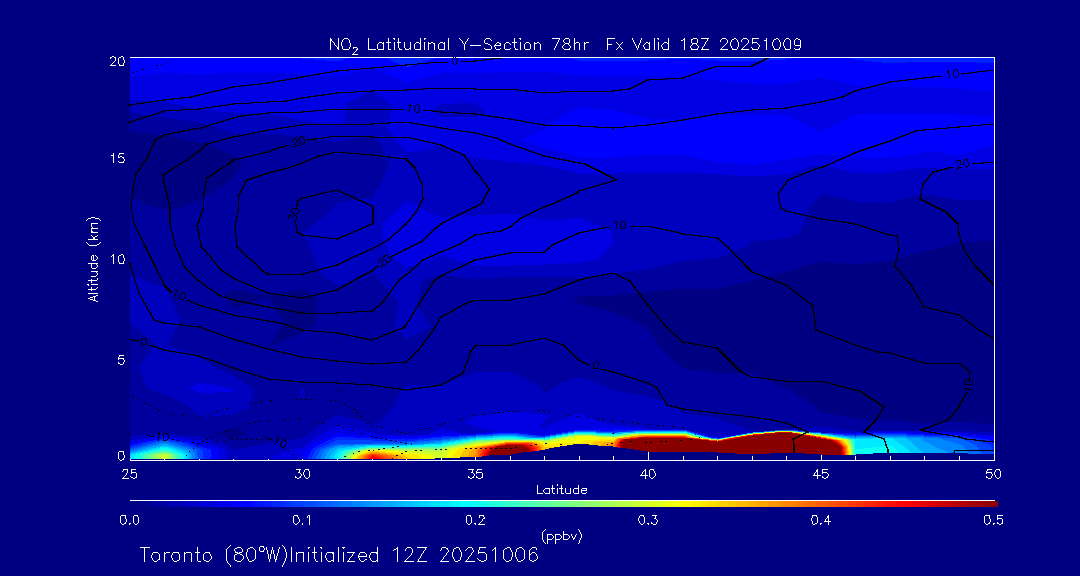Viewport: 1080px width, 576px height.
Task: Click the Altitude (km) axis label
Action: [93, 258]
